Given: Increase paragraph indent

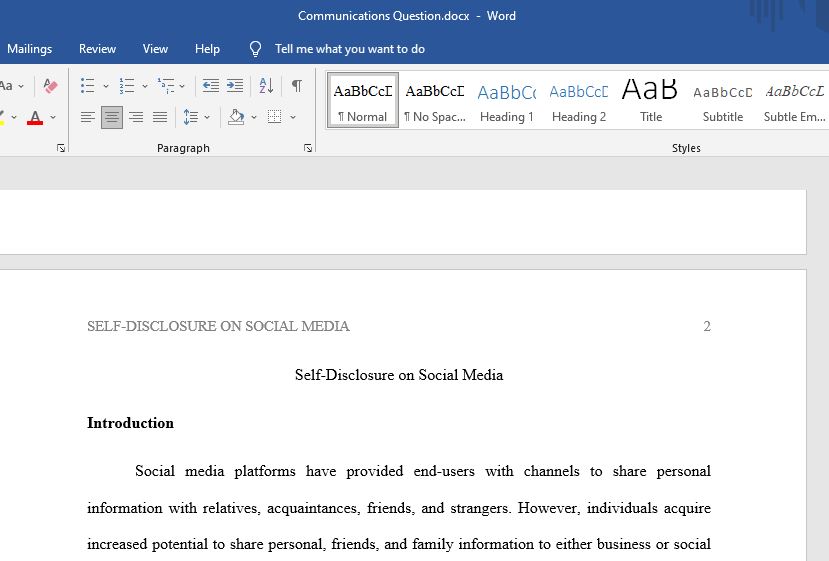Looking at the screenshot, I should [235, 86].
